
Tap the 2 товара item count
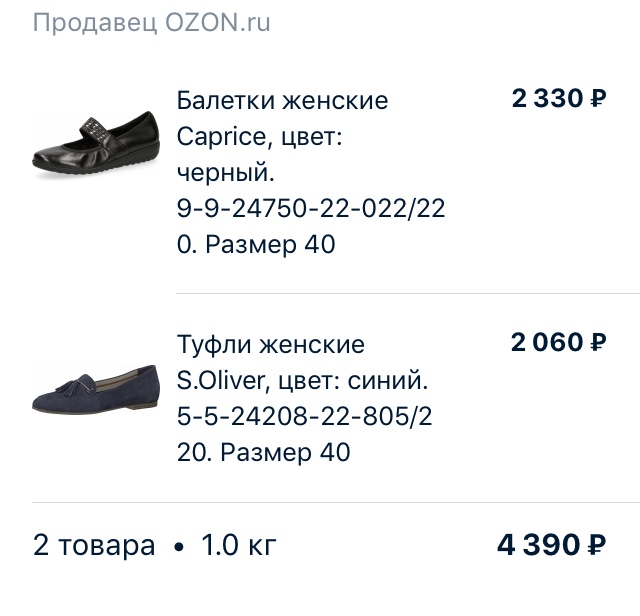pos(94,546)
